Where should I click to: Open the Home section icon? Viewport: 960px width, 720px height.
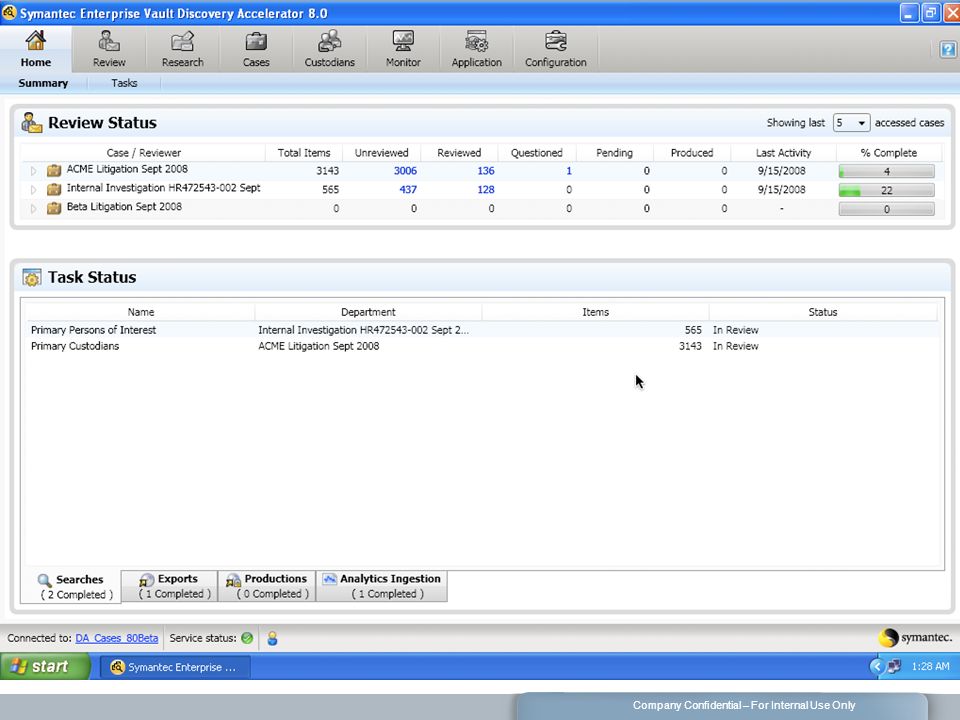pos(36,41)
